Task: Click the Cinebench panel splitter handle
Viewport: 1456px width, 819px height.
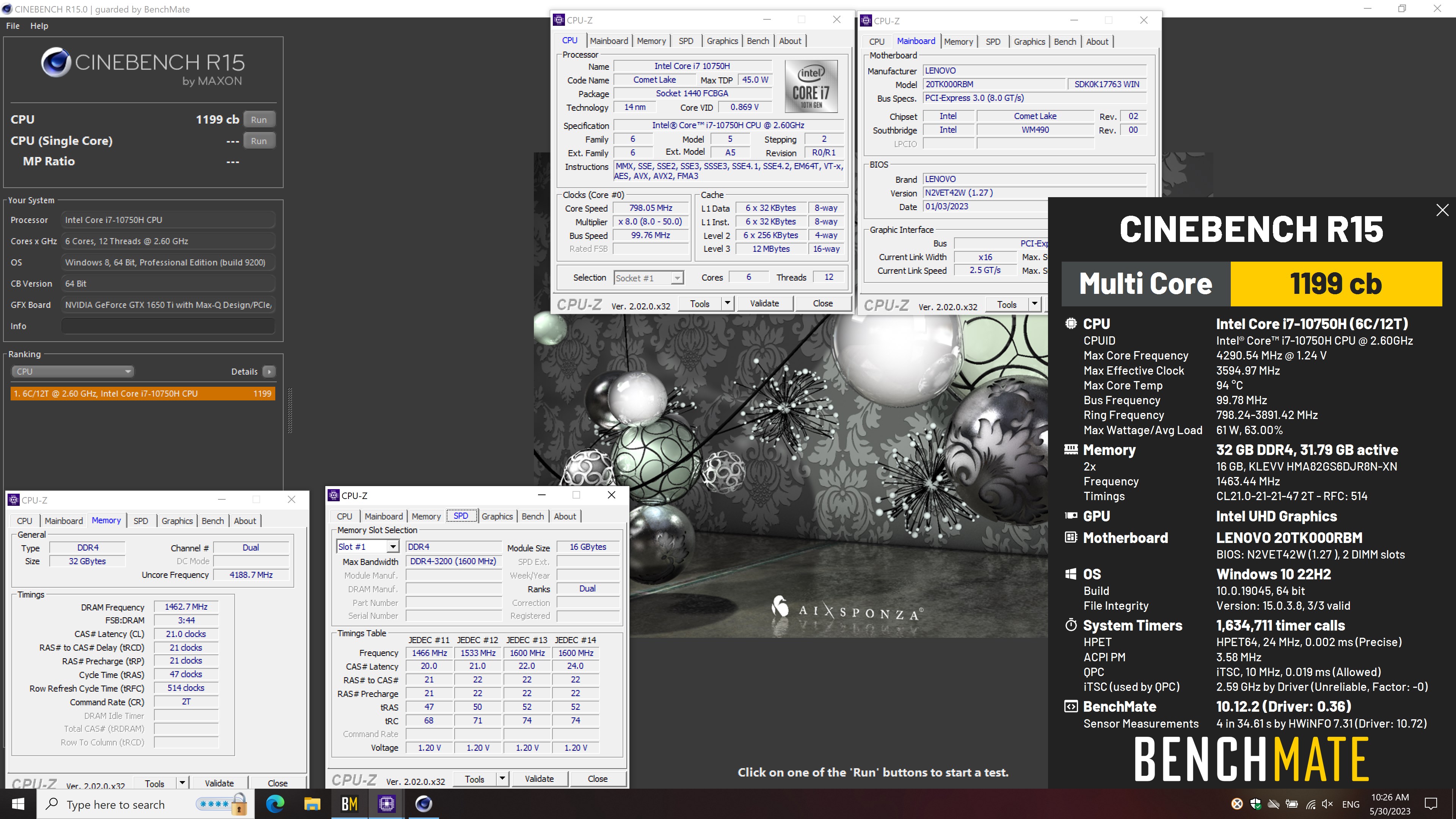Action: click(x=290, y=410)
